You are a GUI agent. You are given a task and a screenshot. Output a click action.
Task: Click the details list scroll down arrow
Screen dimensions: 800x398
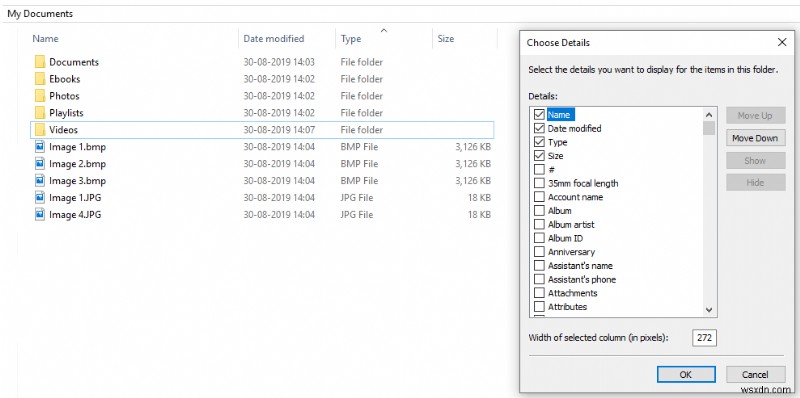coord(709,309)
